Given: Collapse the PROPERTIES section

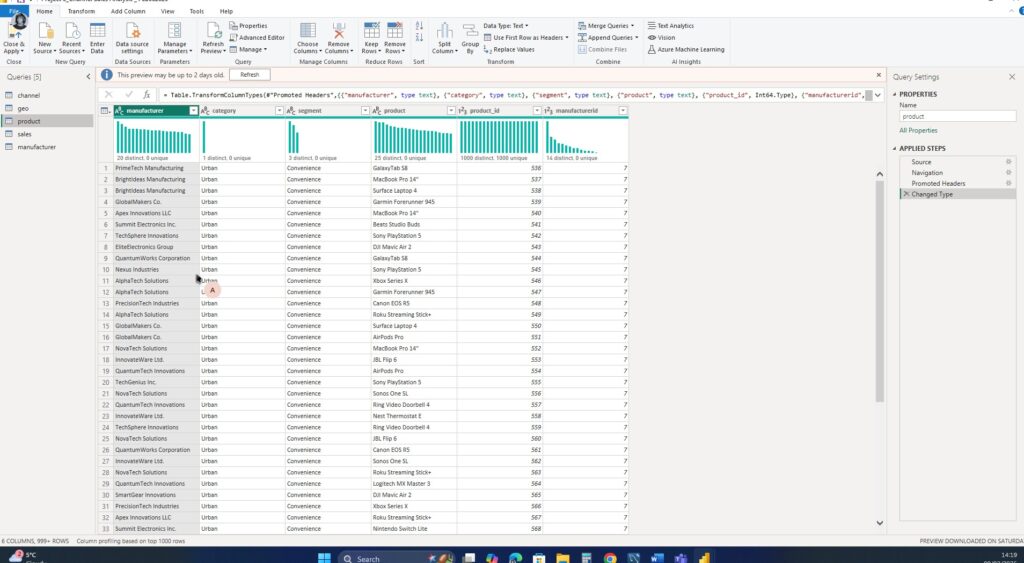Looking at the screenshot, I should pos(895,94).
